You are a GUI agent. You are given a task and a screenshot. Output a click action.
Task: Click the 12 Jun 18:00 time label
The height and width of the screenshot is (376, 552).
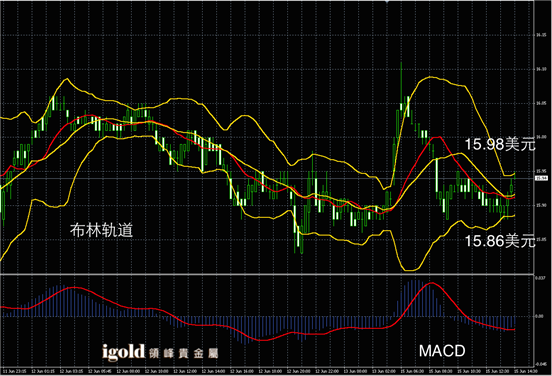point(270,371)
